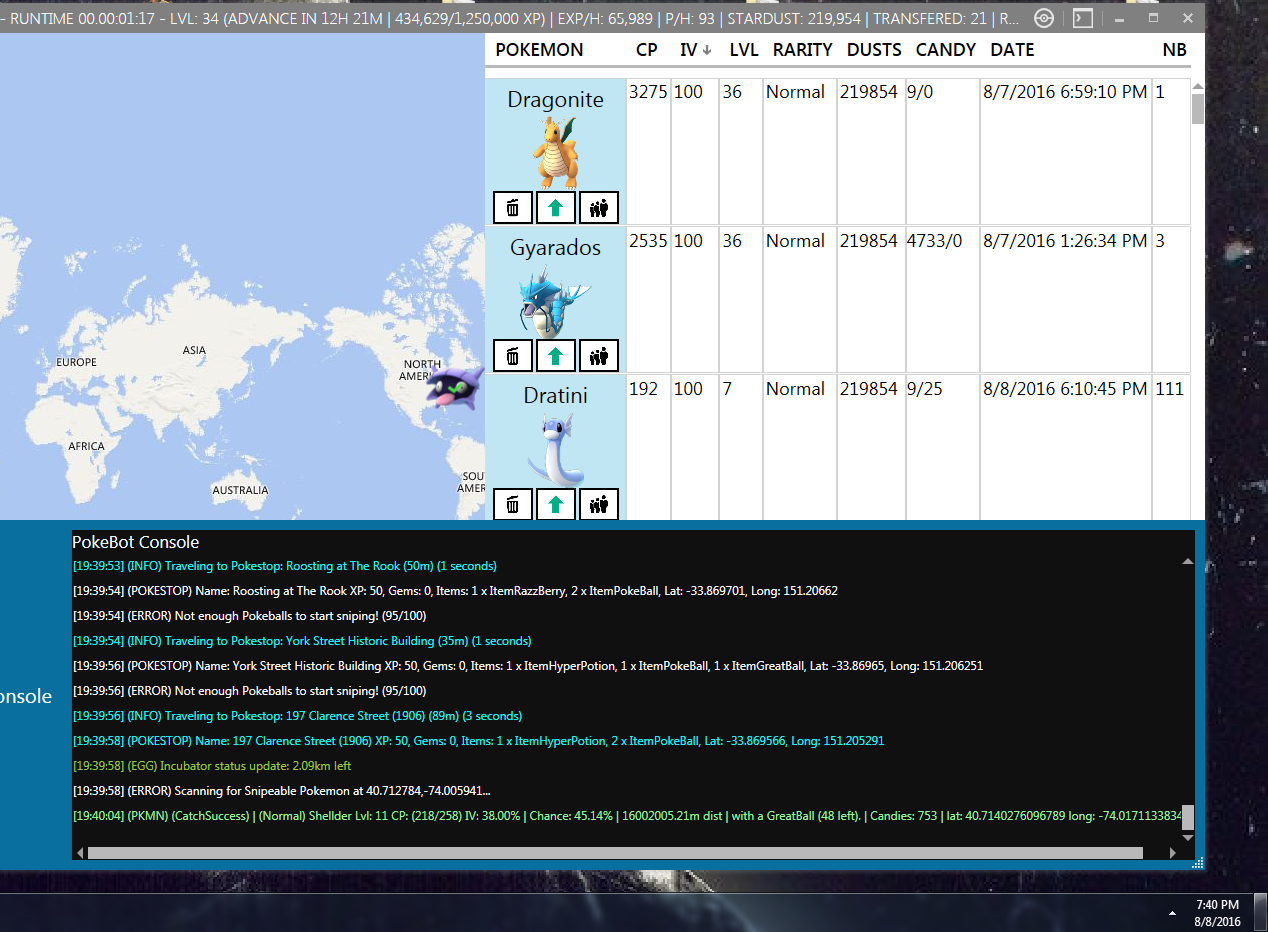The image size is (1268, 932).
Task: Sort list by CANDY column
Action: [x=945, y=50]
